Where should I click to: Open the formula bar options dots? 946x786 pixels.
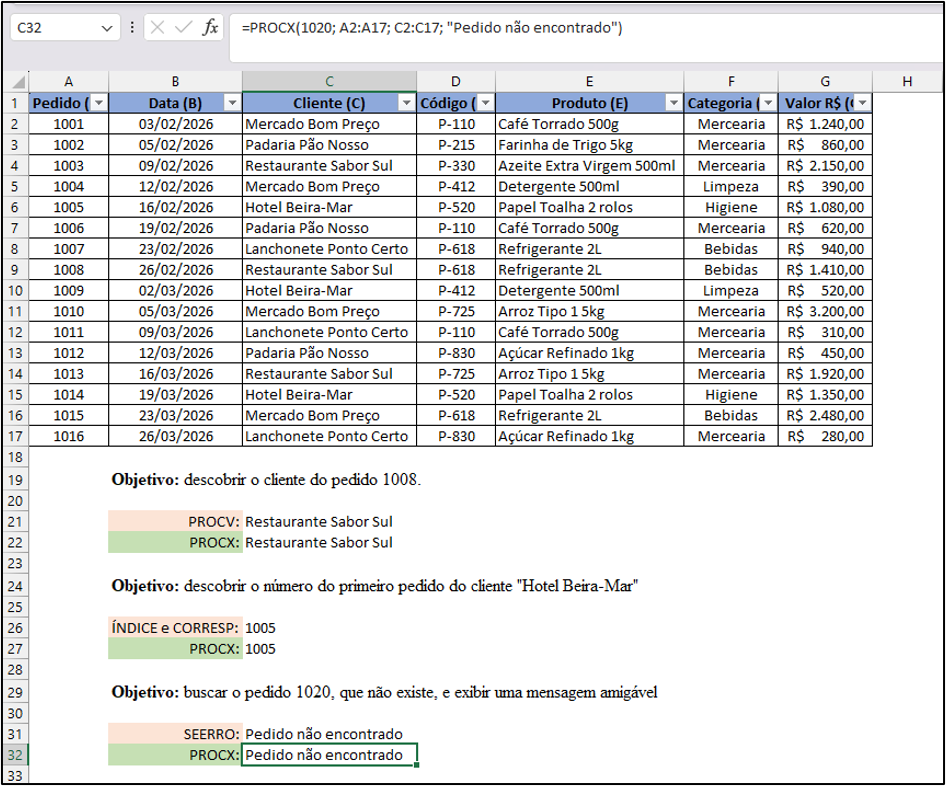click(132, 27)
